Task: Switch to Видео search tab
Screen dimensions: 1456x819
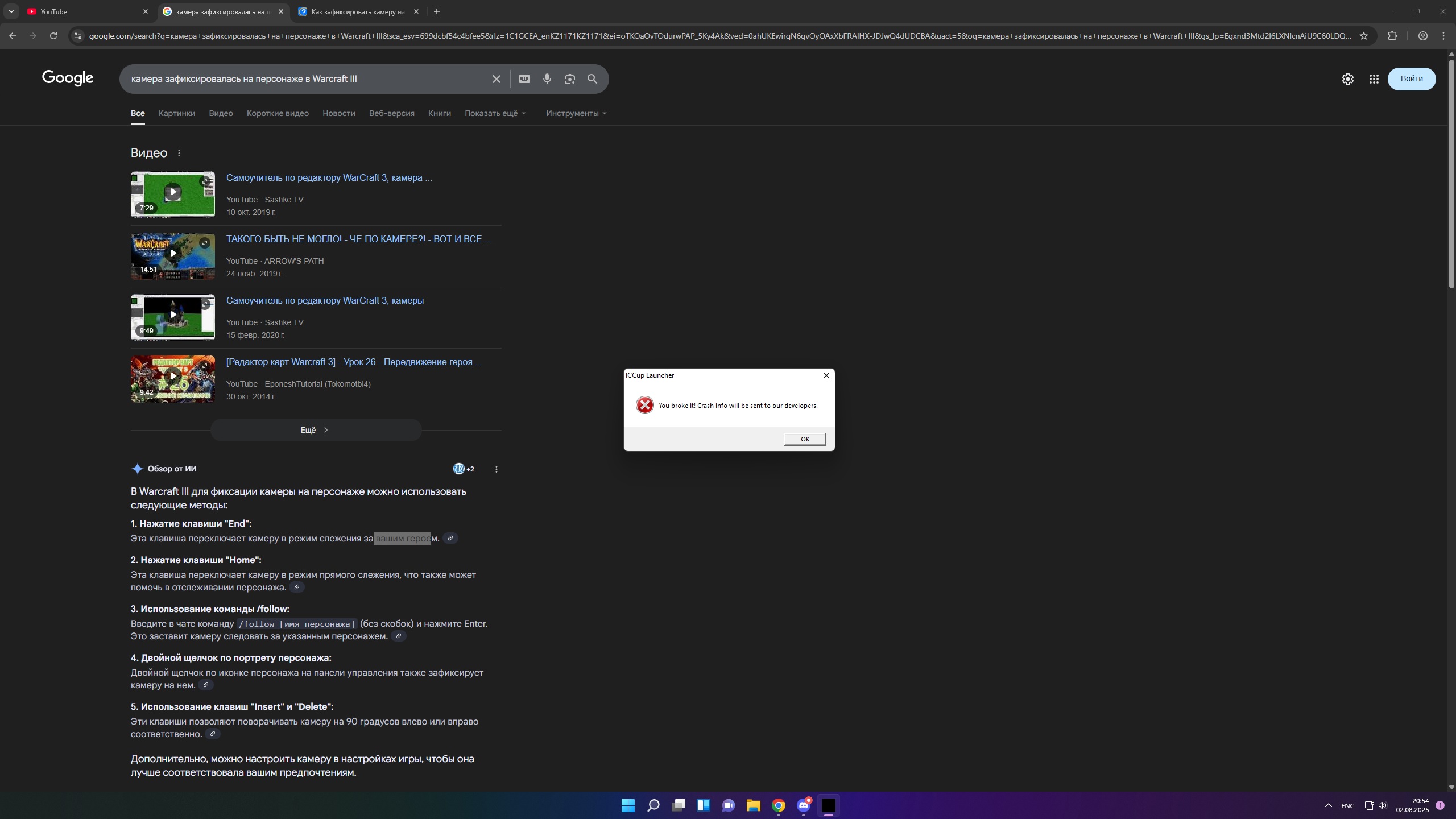Action: pyautogui.click(x=221, y=113)
